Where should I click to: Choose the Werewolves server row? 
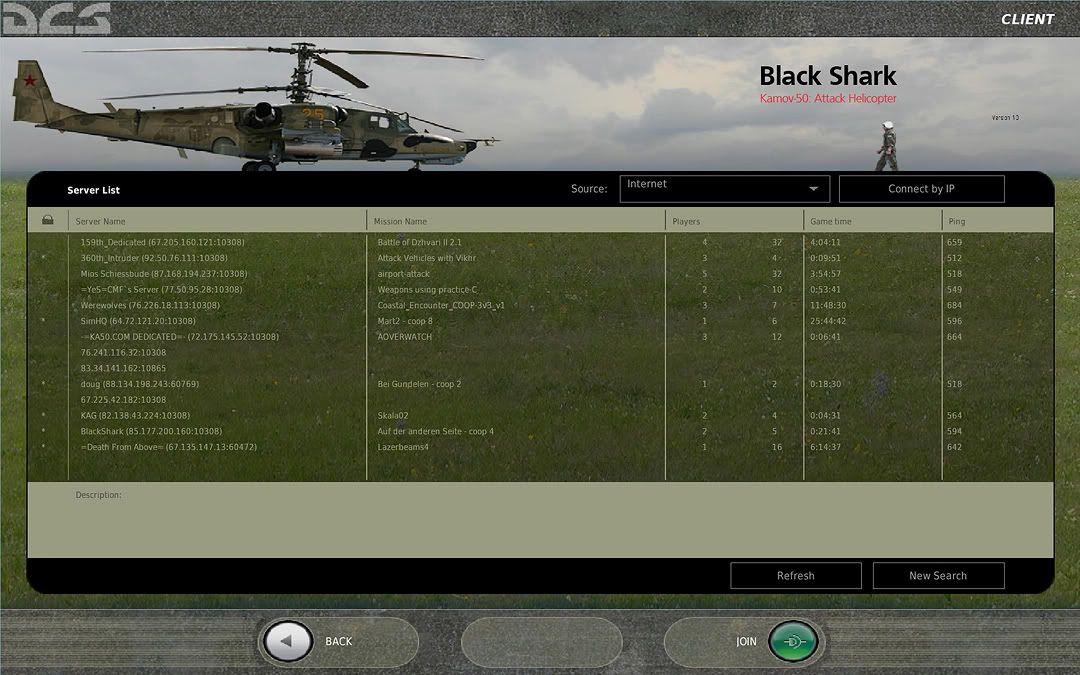click(150, 305)
